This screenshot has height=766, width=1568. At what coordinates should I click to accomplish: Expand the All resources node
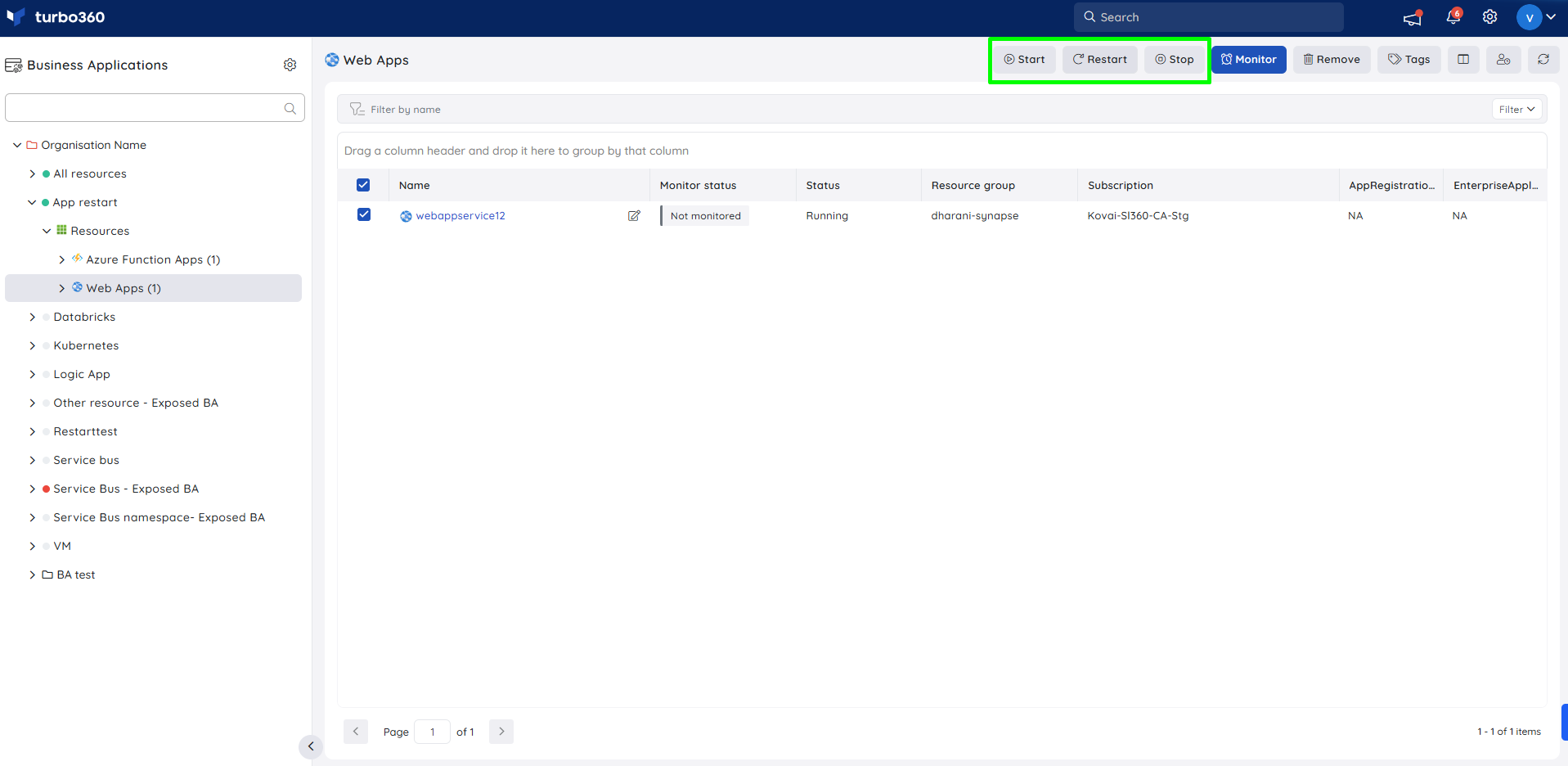pos(33,173)
